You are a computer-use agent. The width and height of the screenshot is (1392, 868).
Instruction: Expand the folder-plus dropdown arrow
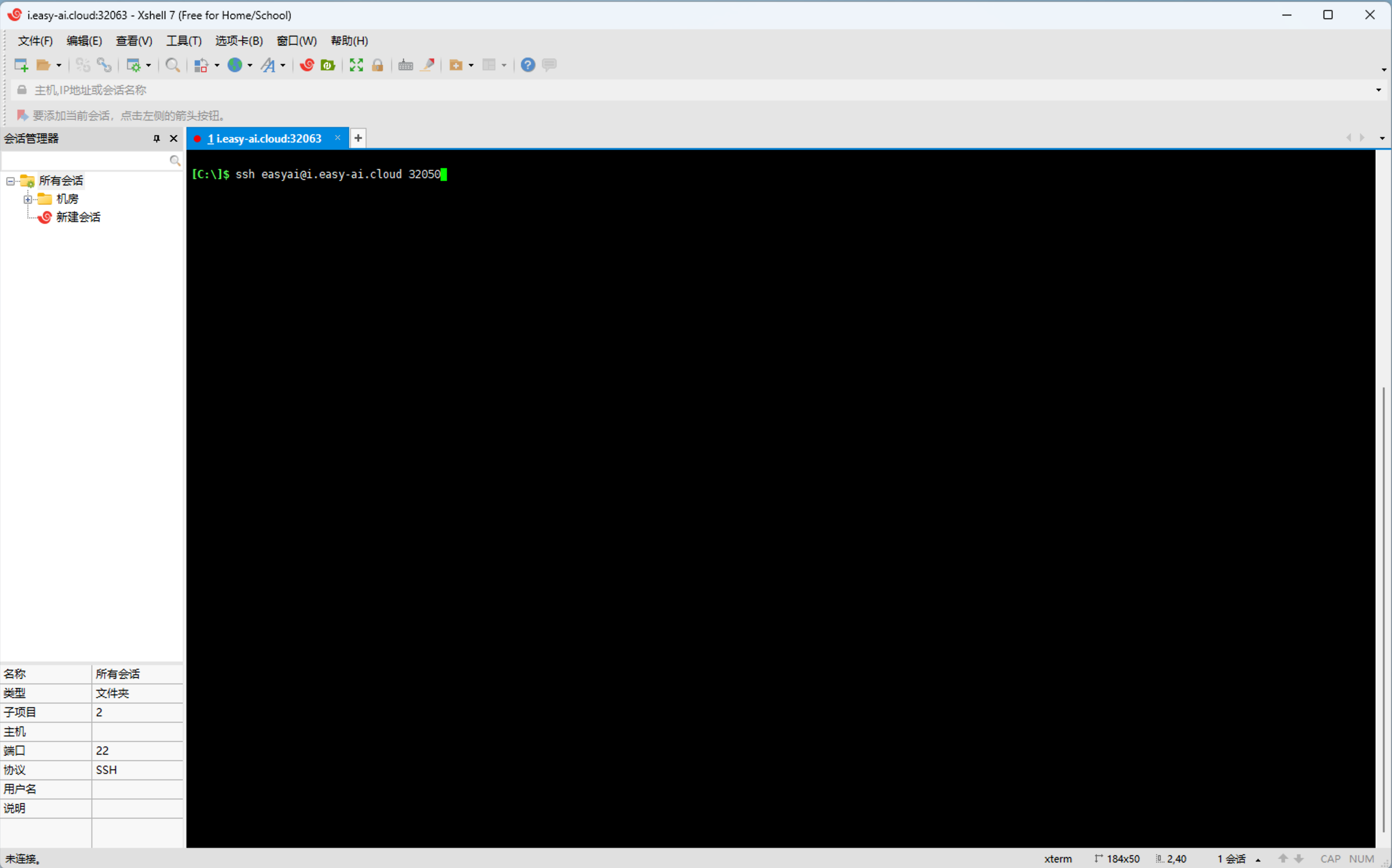click(x=471, y=65)
